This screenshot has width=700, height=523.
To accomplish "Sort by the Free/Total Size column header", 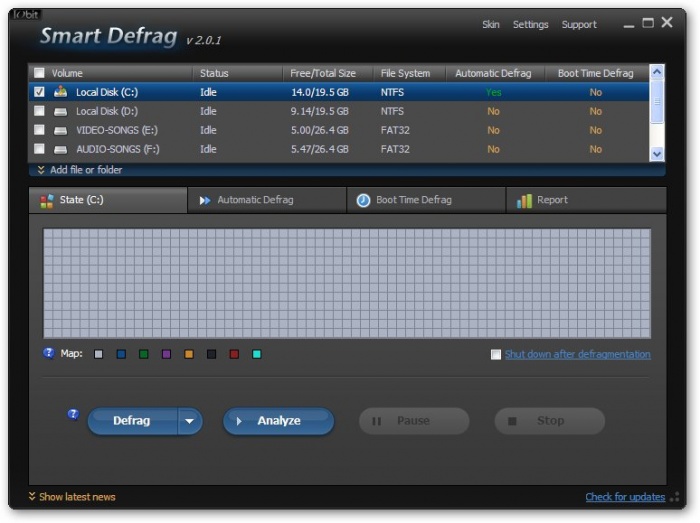I will point(328,73).
